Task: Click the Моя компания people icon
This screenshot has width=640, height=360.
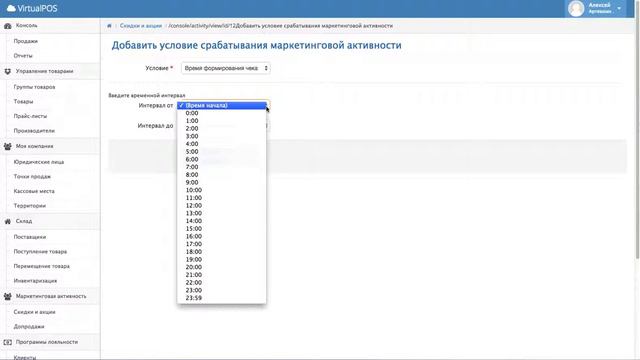Action: 7,147
